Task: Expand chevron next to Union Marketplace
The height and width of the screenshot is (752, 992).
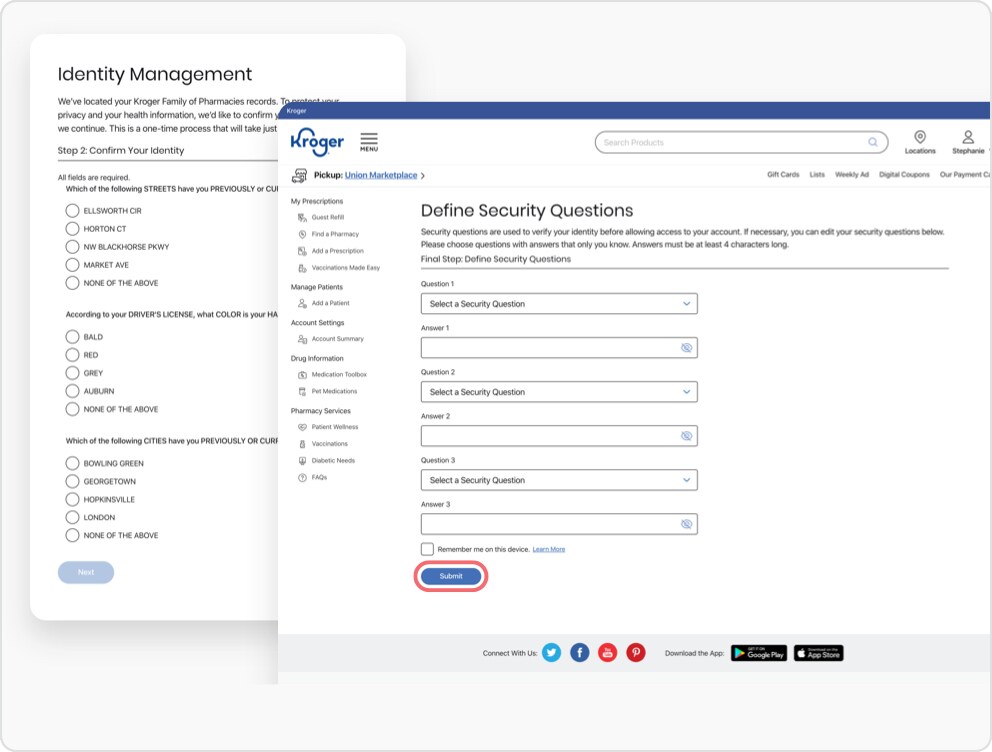Action: [x=423, y=176]
